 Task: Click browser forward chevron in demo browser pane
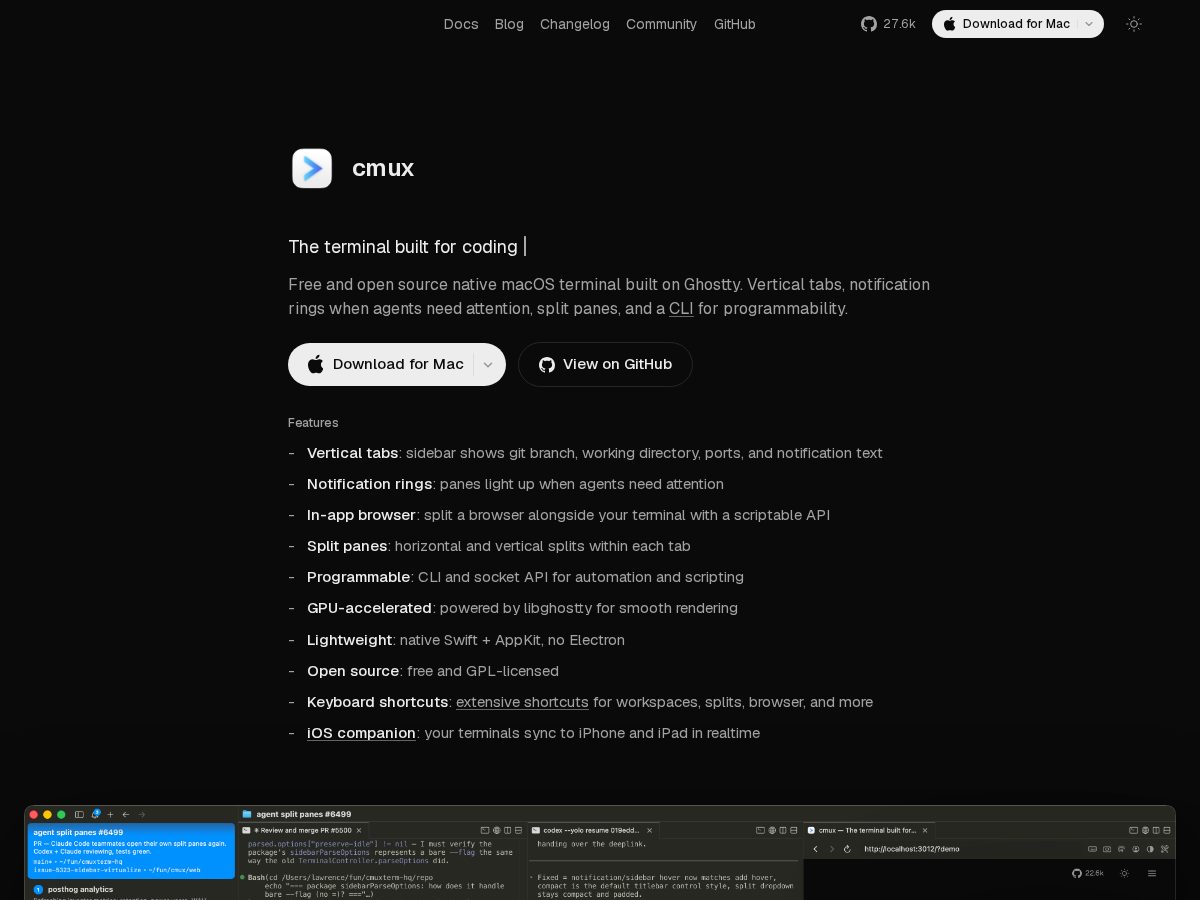tap(831, 849)
